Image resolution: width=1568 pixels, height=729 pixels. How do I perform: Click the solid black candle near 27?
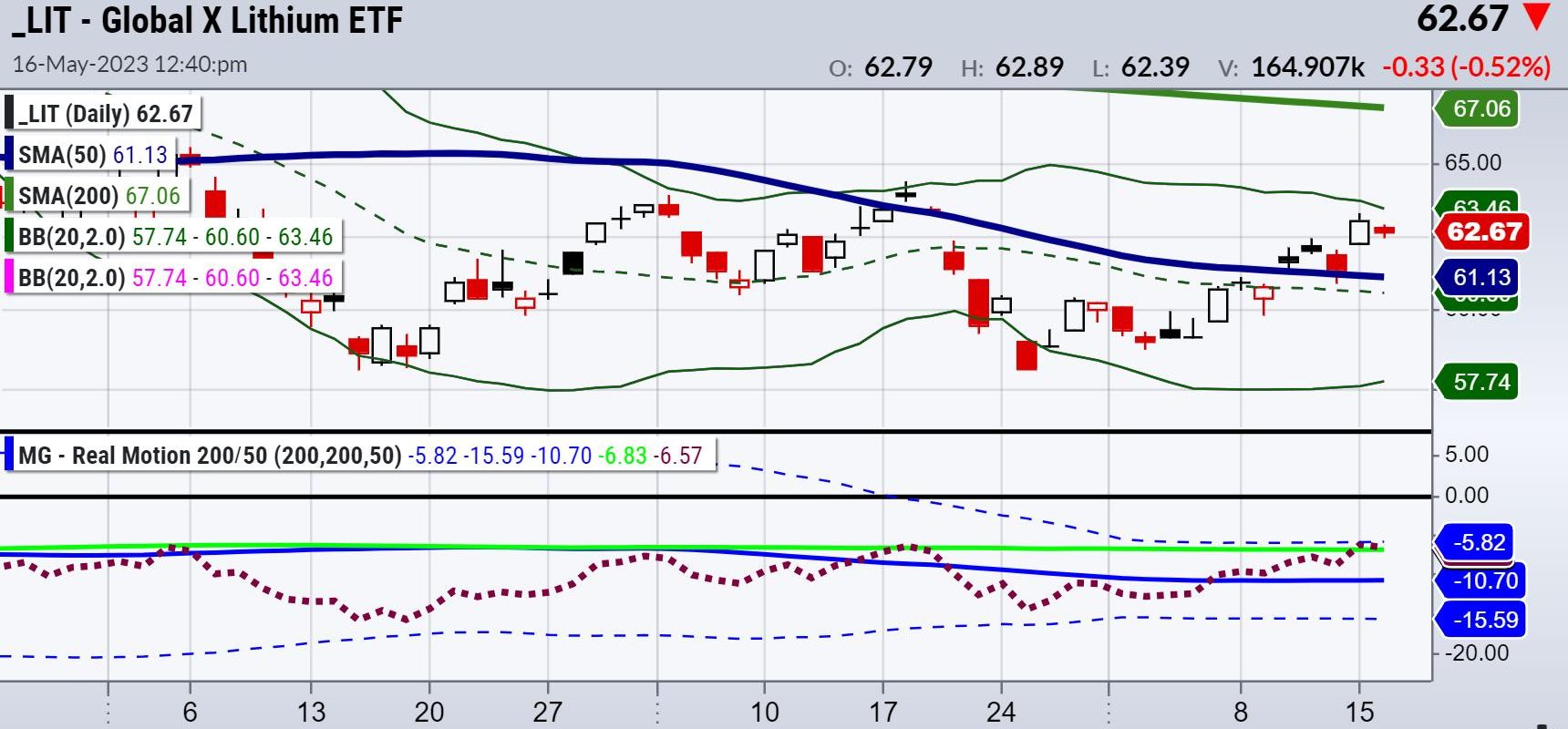(x=573, y=263)
